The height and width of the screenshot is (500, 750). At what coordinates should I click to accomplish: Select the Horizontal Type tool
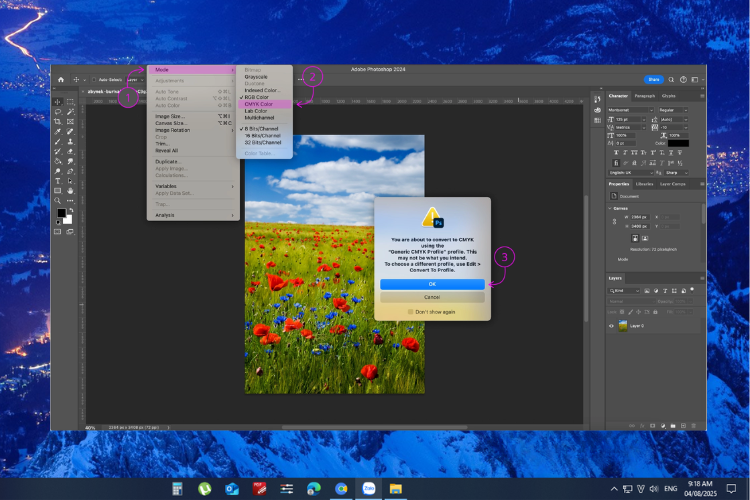58,181
